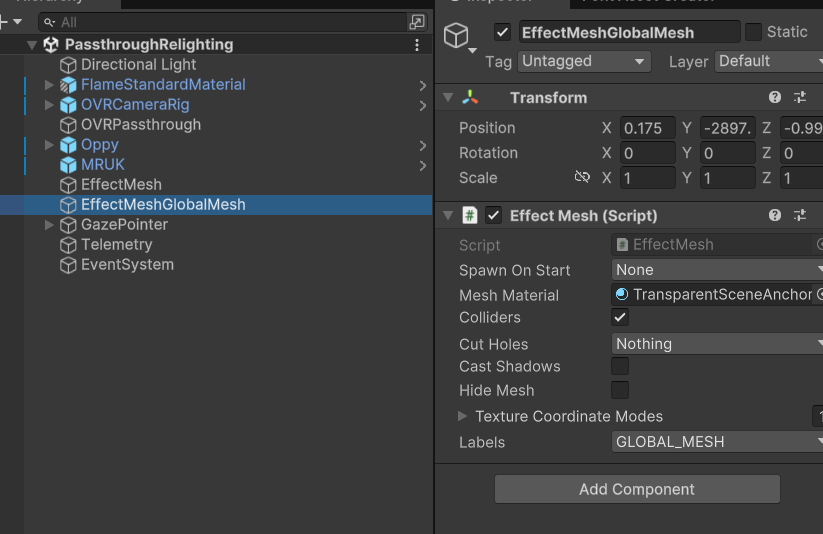The height and width of the screenshot is (534, 823).
Task: Click the Rotation X field
Action: (648, 153)
